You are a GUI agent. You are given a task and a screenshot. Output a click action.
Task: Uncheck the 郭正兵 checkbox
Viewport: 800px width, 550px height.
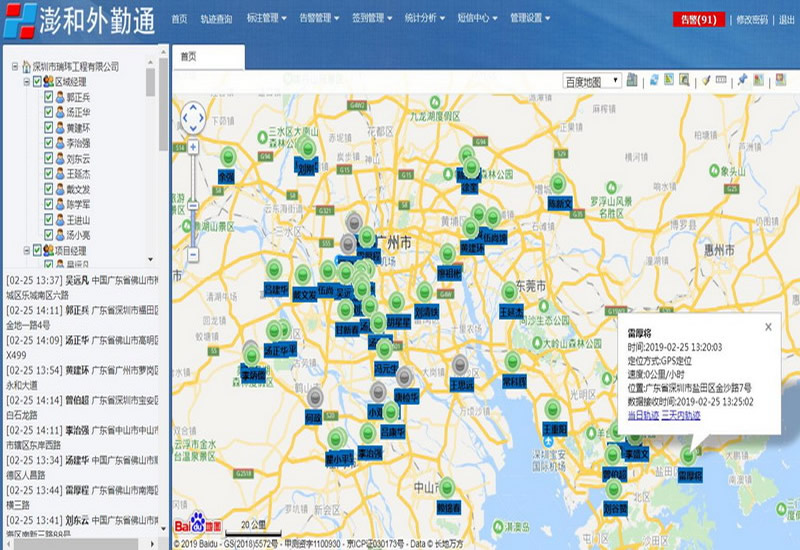click(48, 96)
